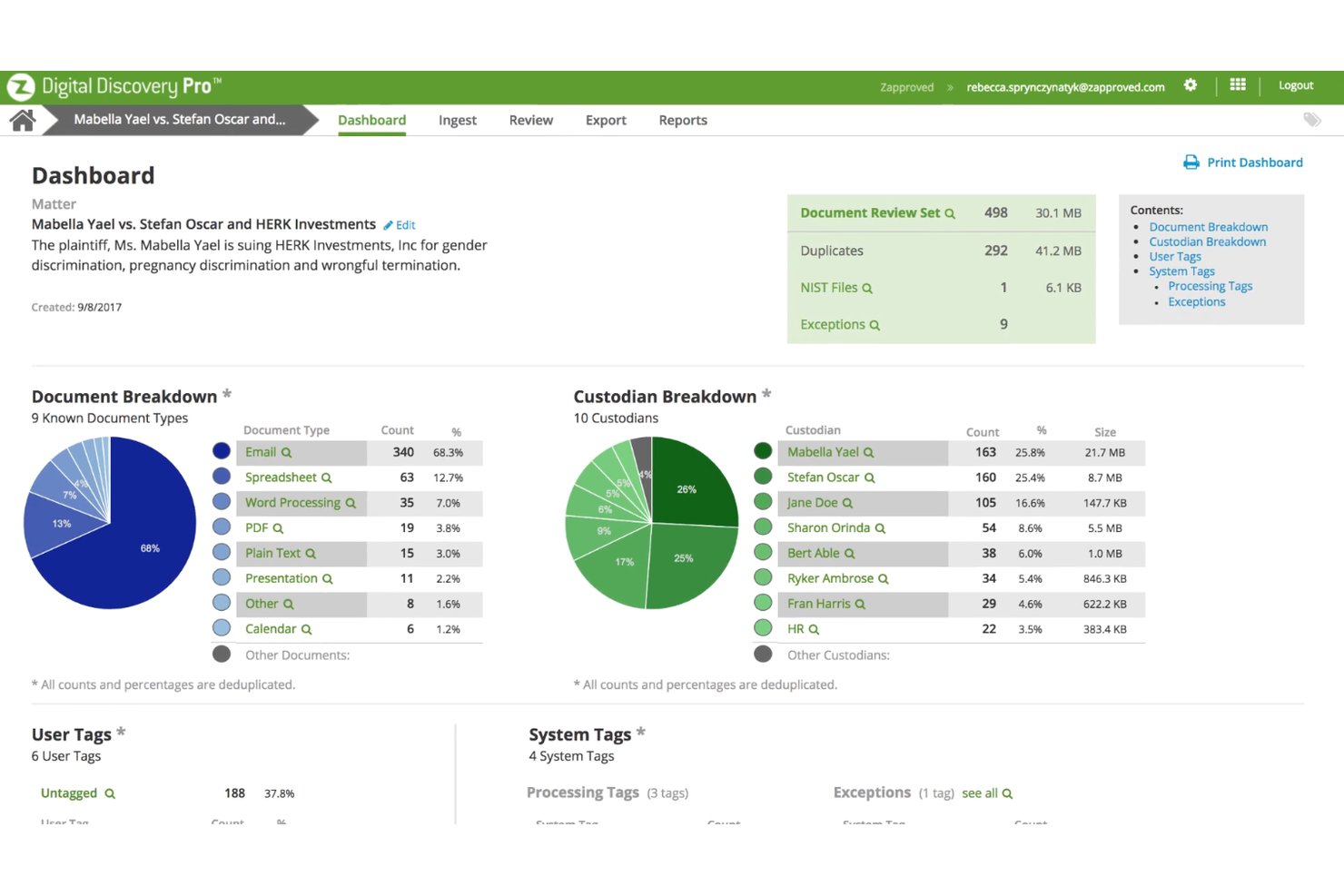1344x896 pixels.
Task: Click the see all link for Exceptions
Action: coord(980,793)
